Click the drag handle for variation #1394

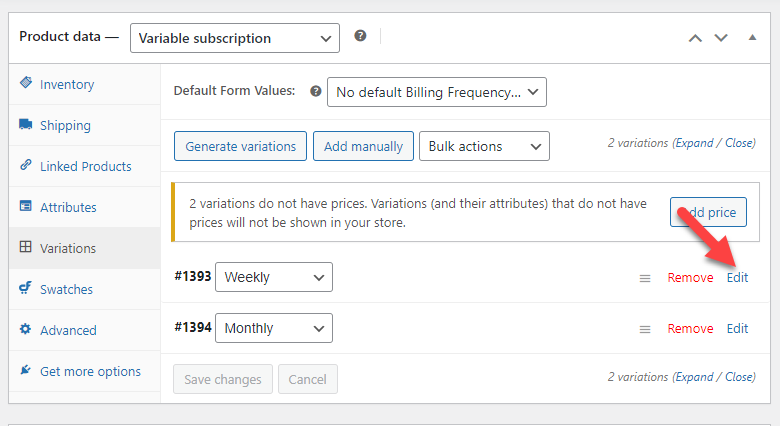point(645,329)
